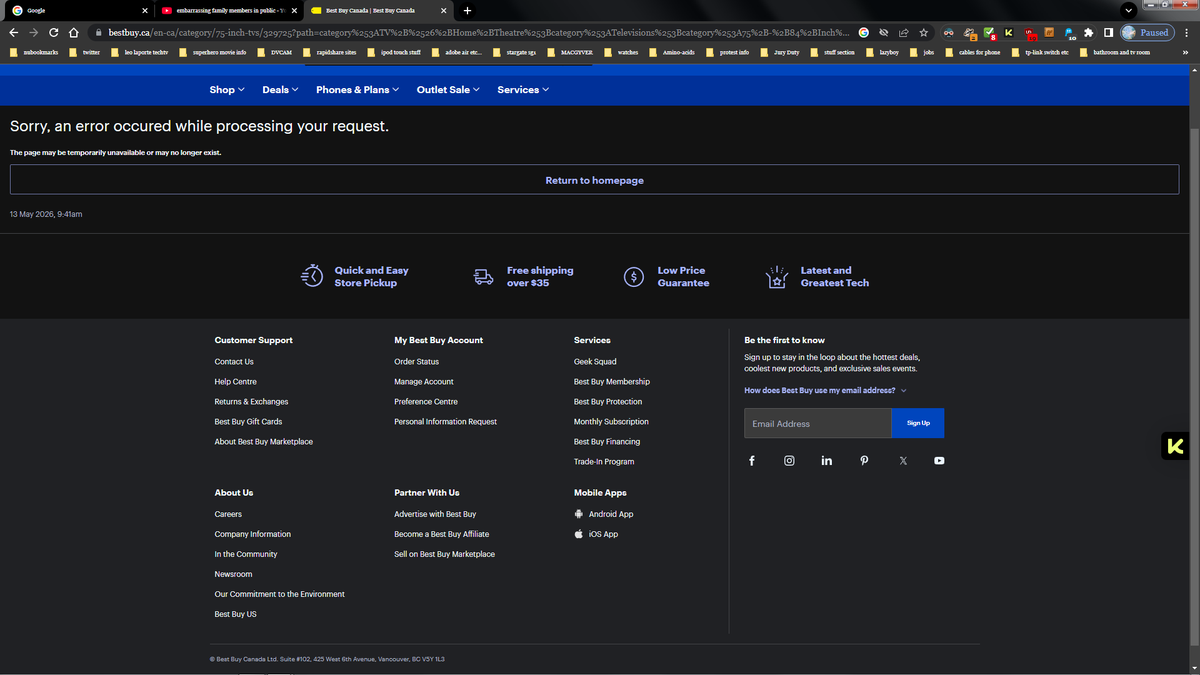Viewport: 1200px width, 675px height.
Task: Expand How does Best Buy use my email
Action: click(x=825, y=390)
